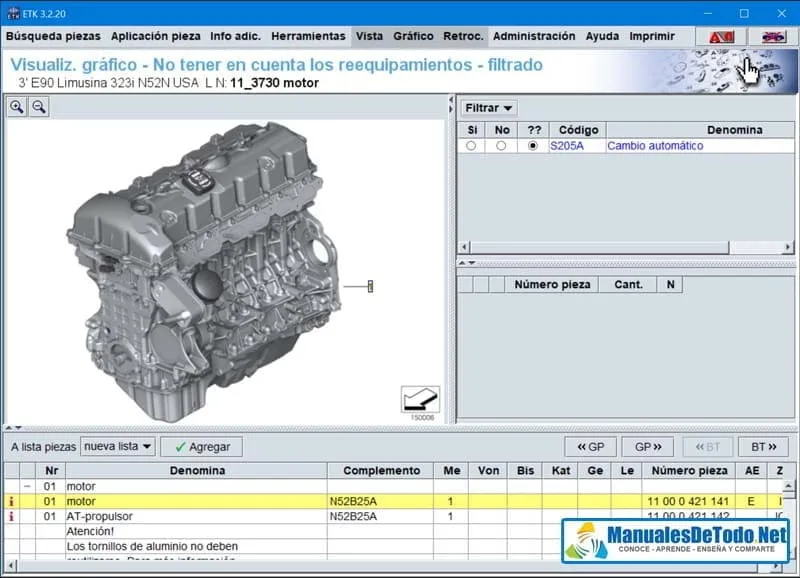
Task: Open the Filtrar dropdown
Action: [x=489, y=108]
